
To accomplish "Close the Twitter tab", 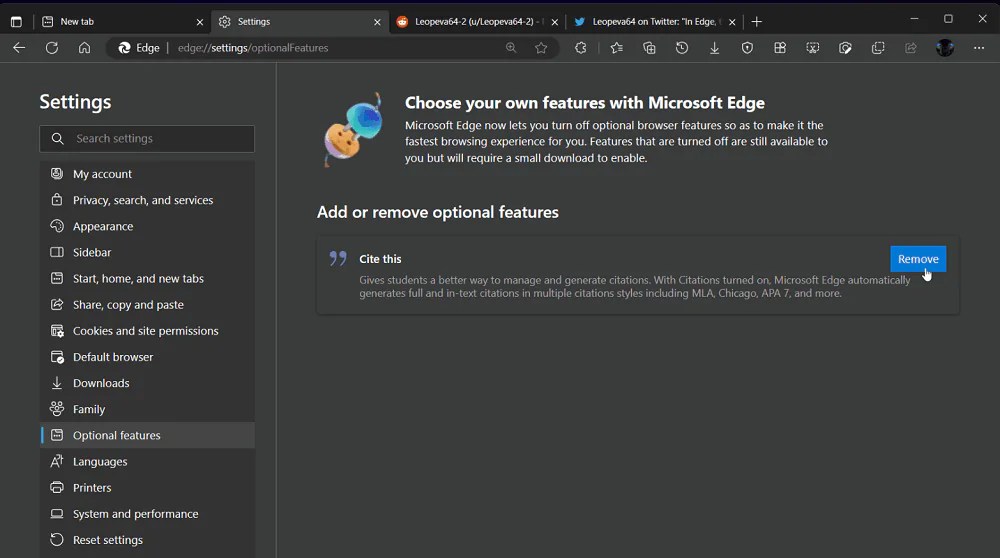I will pos(732,22).
